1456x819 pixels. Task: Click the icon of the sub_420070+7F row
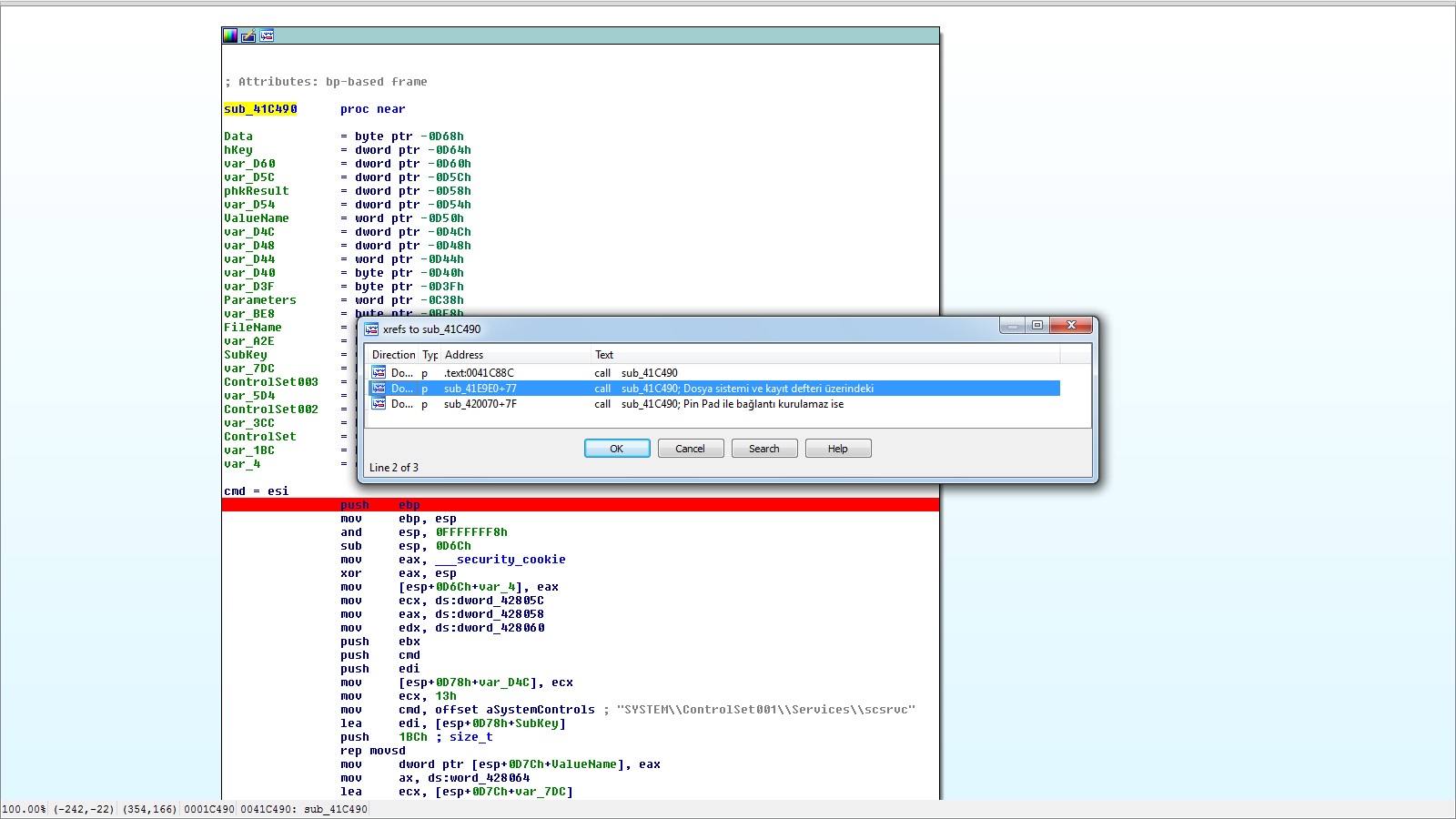(x=379, y=404)
